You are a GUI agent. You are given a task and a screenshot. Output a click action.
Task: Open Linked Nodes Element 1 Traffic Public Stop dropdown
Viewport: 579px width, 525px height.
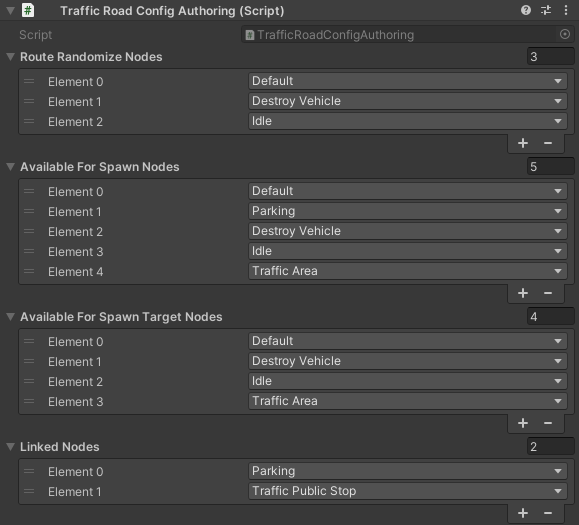(408, 491)
